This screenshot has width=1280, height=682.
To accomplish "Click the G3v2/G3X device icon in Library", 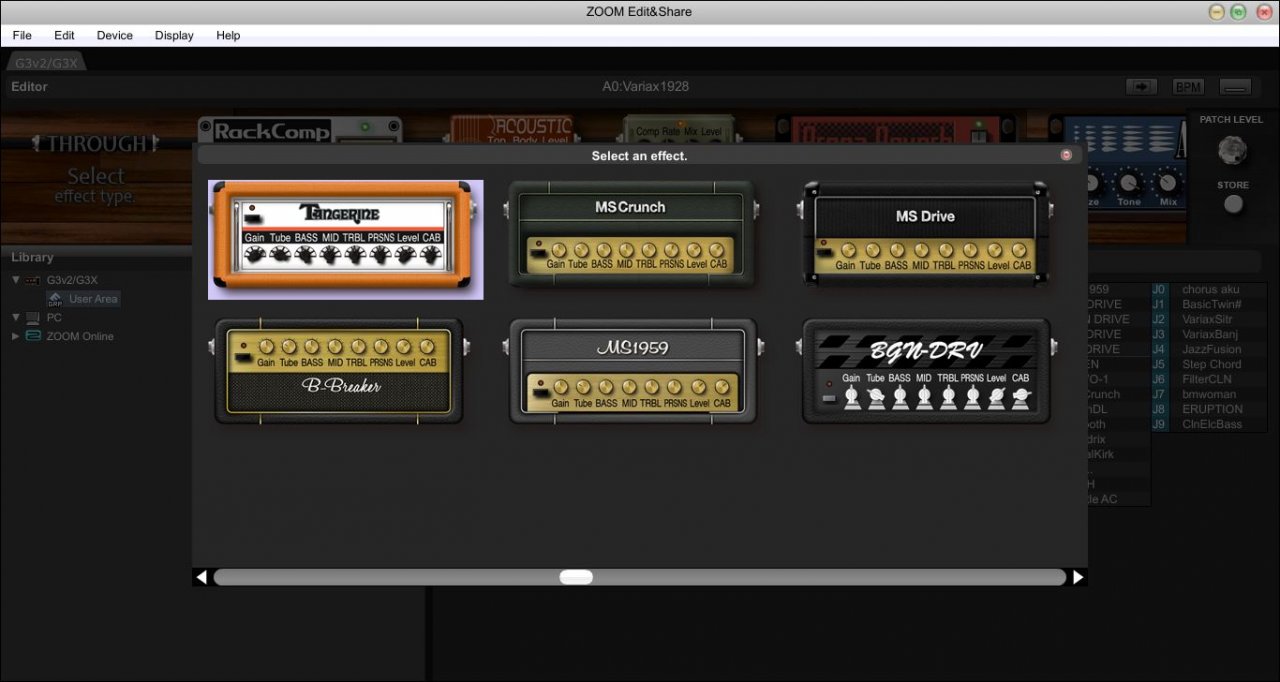I will pos(33,280).
